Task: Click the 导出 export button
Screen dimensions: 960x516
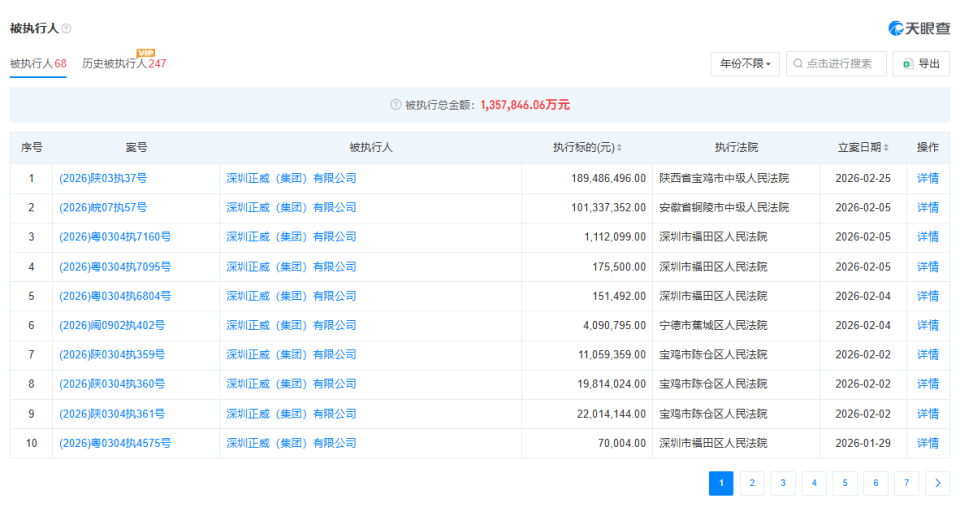Action: coord(921,64)
